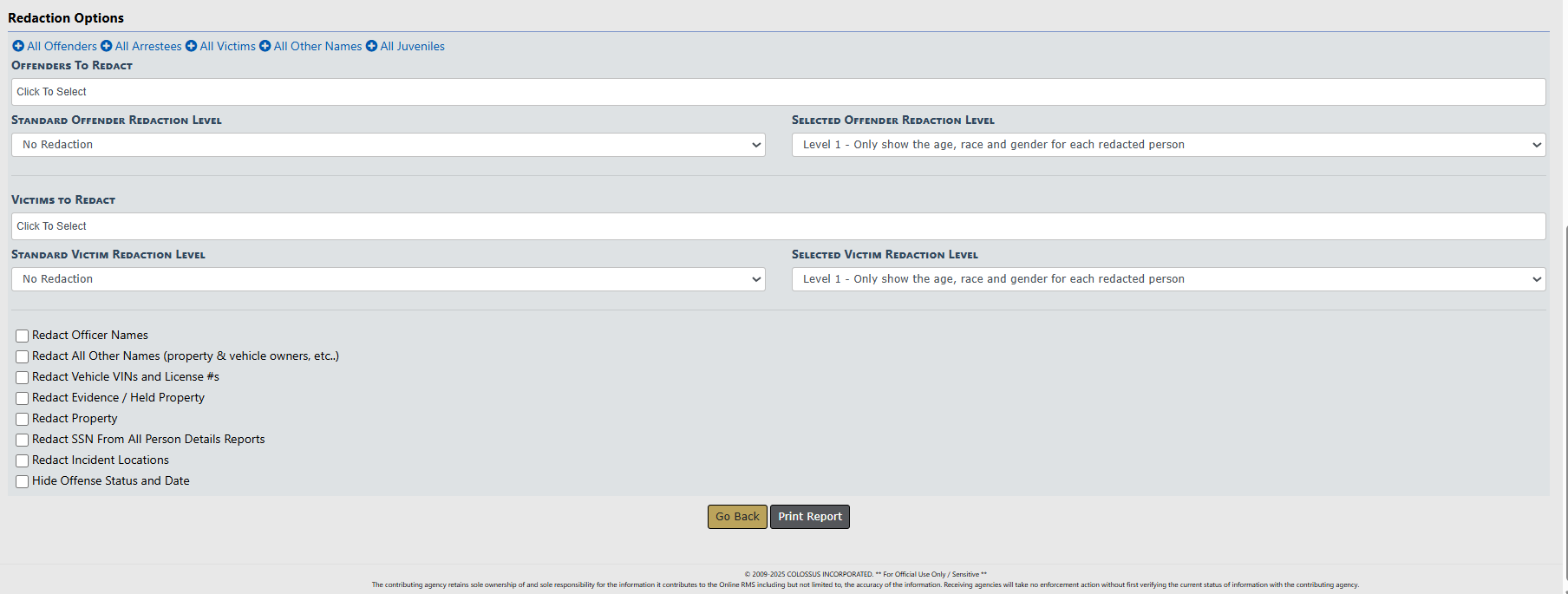Viewport: 1568px width, 594px height.
Task: Click the plus icon beside All Offenders
Action: coord(18,46)
